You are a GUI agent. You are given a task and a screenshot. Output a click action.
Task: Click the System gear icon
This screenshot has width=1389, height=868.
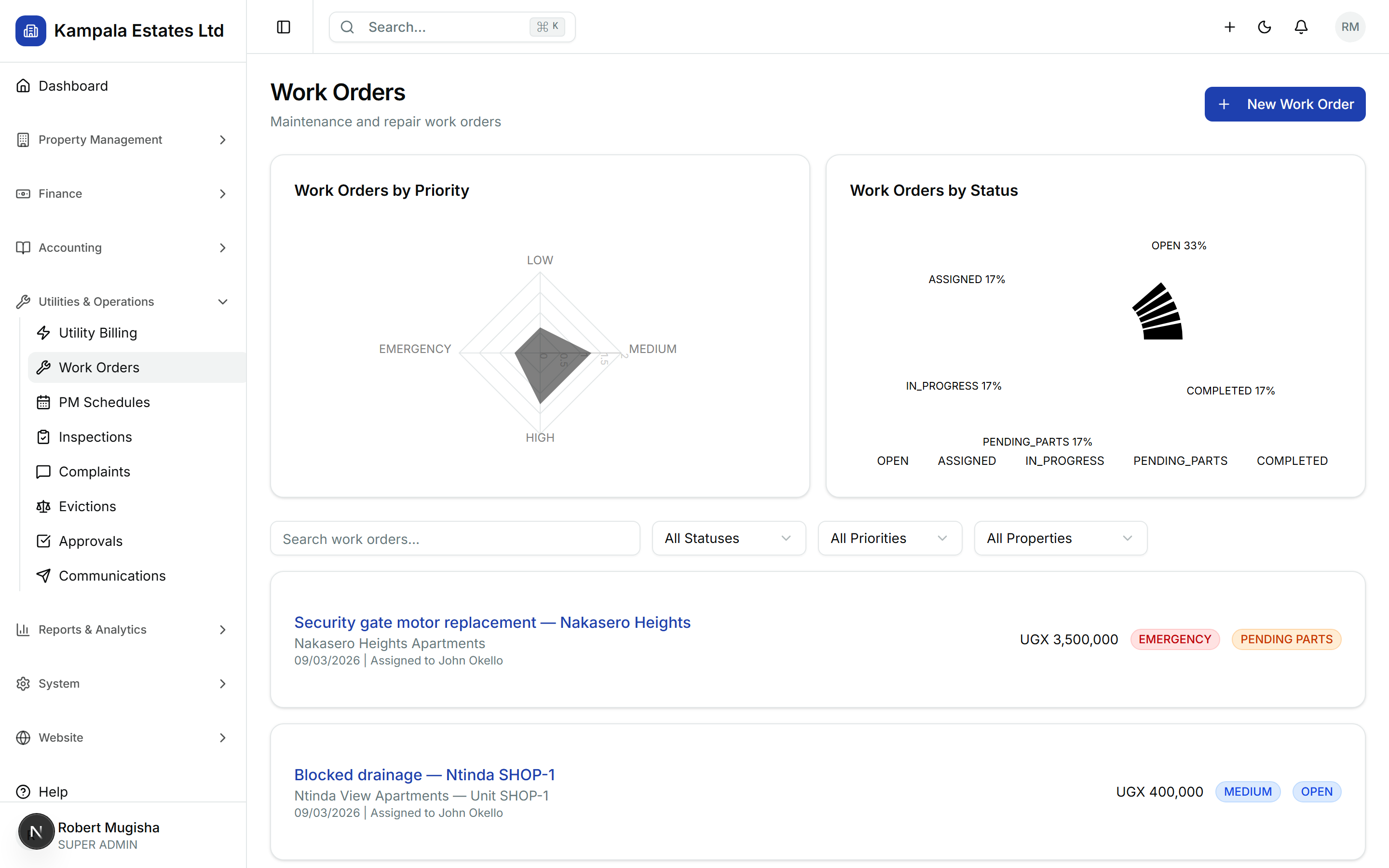23,684
